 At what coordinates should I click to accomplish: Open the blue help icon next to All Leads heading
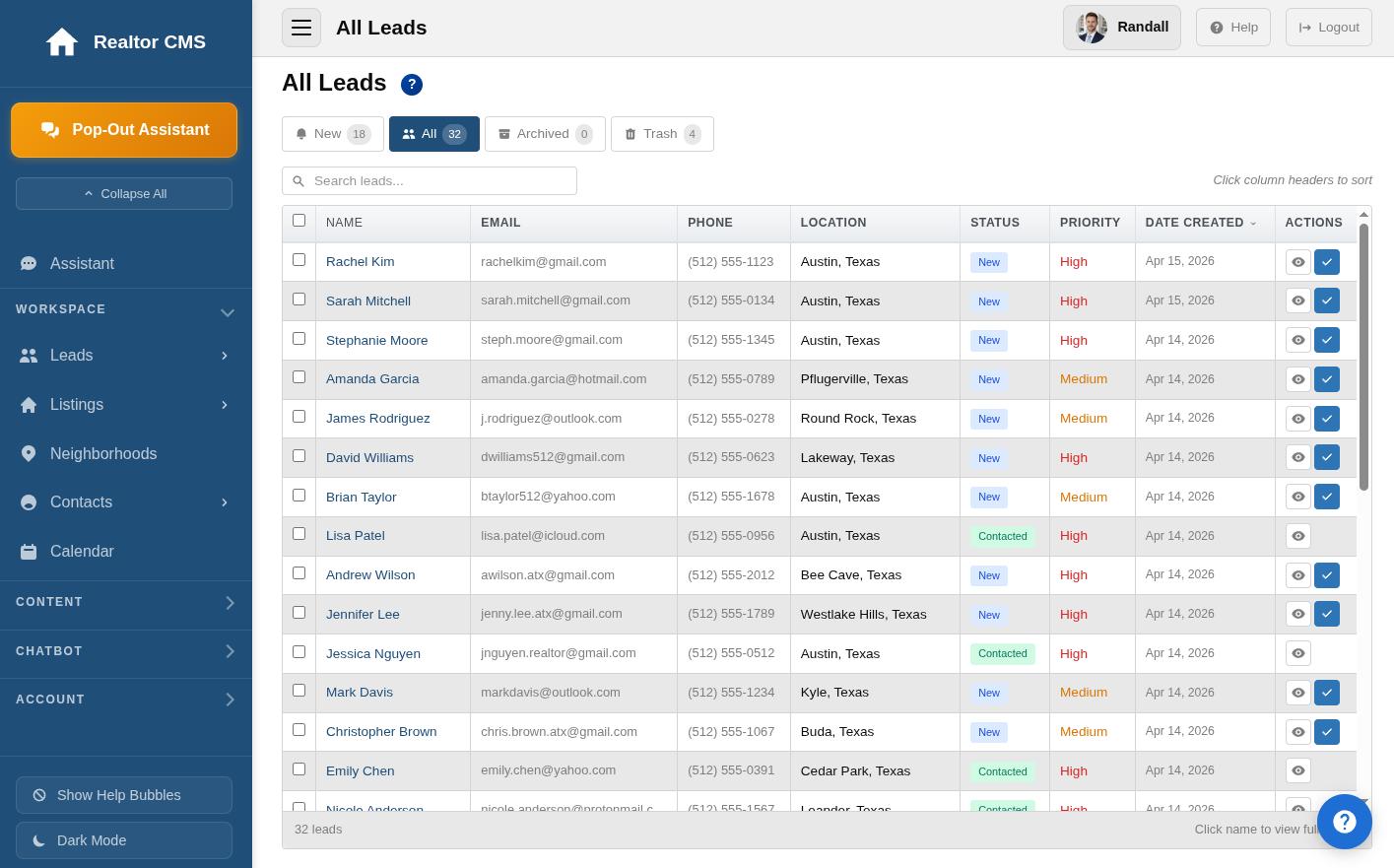pyautogui.click(x=412, y=85)
